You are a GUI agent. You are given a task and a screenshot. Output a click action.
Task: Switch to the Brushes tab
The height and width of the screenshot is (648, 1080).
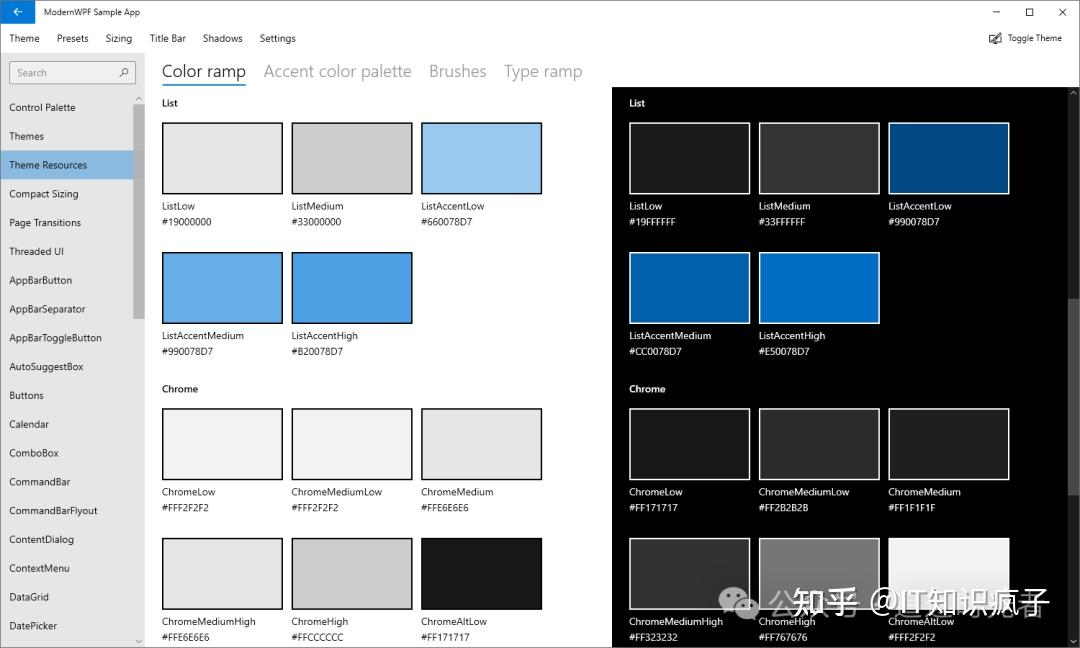pyautogui.click(x=457, y=71)
